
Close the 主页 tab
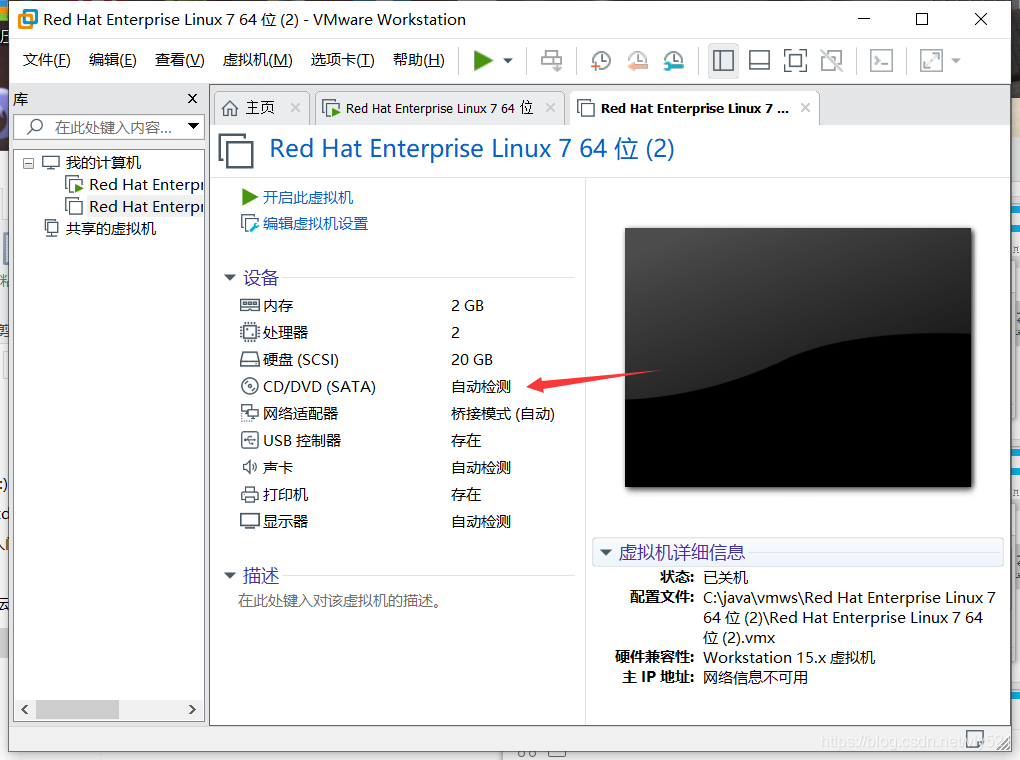tap(295, 108)
